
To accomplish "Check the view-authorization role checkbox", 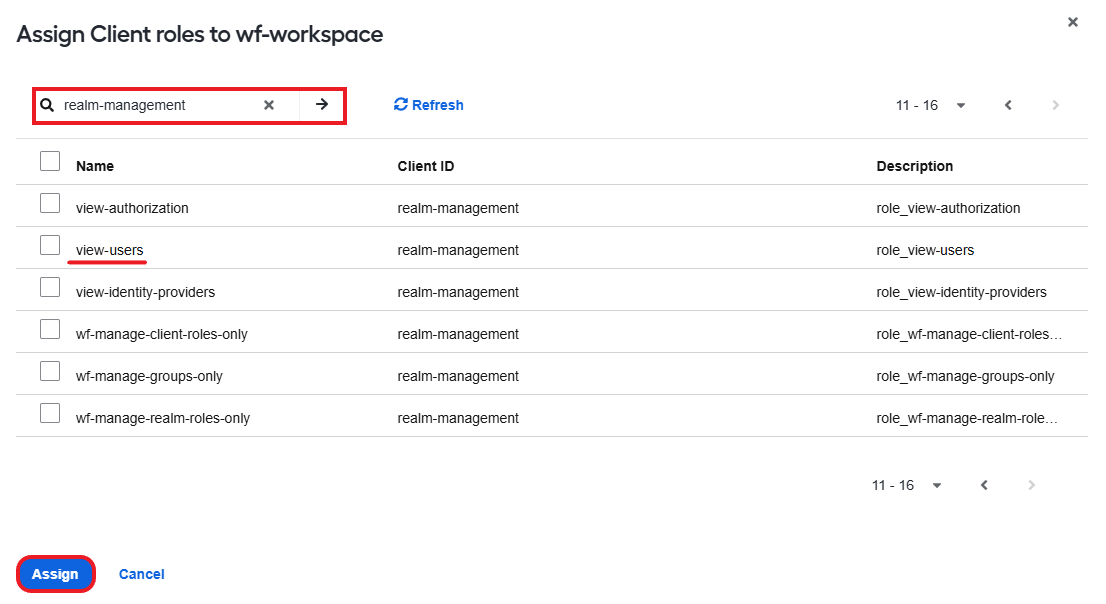I will (x=50, y=203).
